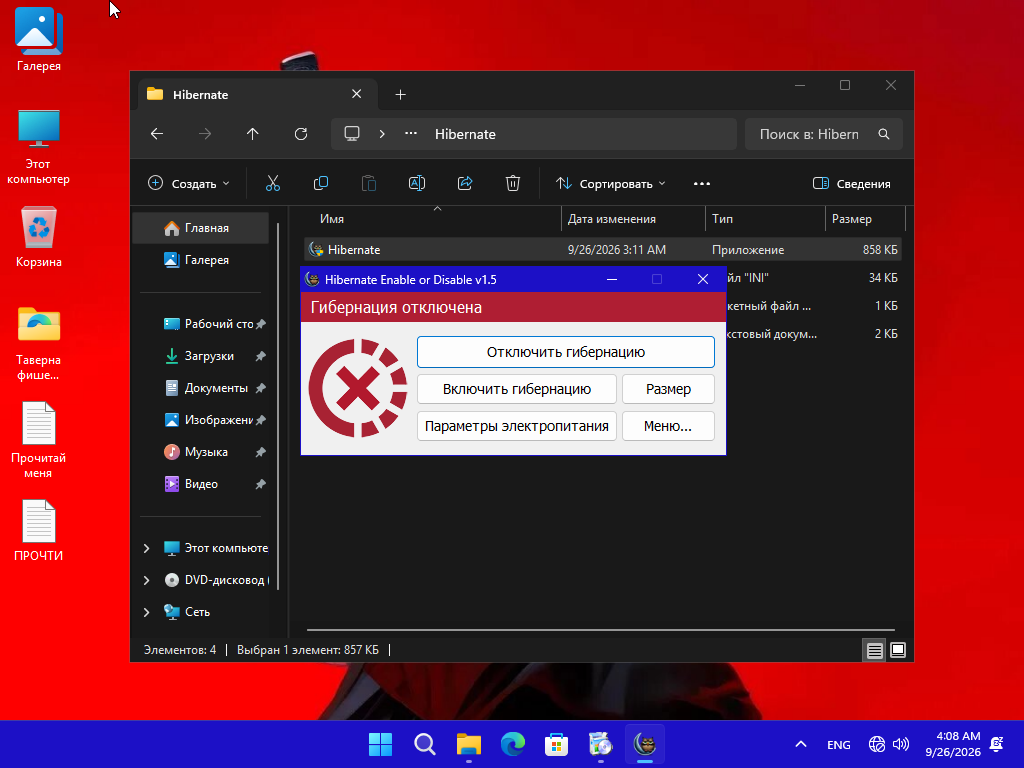
Task: Open Windows Start menu
Action: [x=381, y=744]
